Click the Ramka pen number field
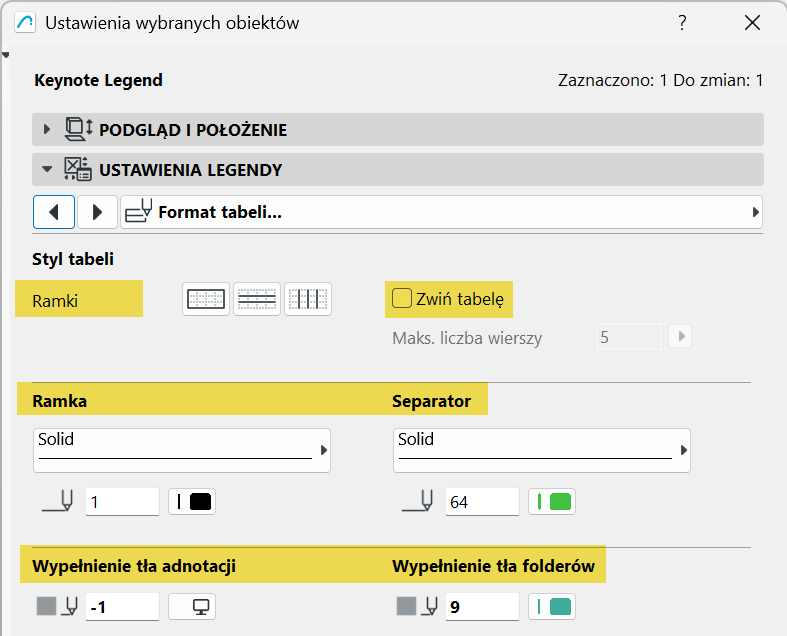 point(122,502)
